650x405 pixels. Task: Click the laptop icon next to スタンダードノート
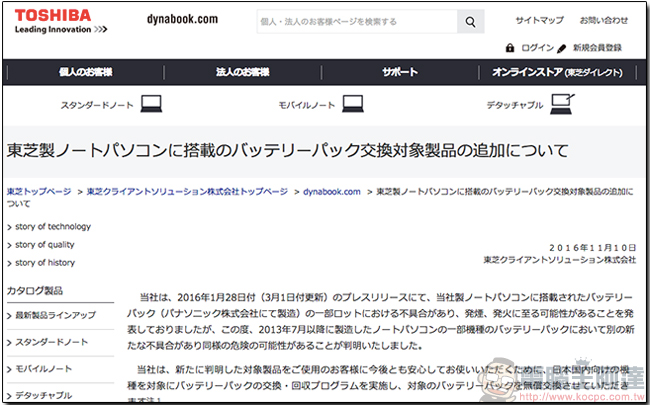(151, 104)
